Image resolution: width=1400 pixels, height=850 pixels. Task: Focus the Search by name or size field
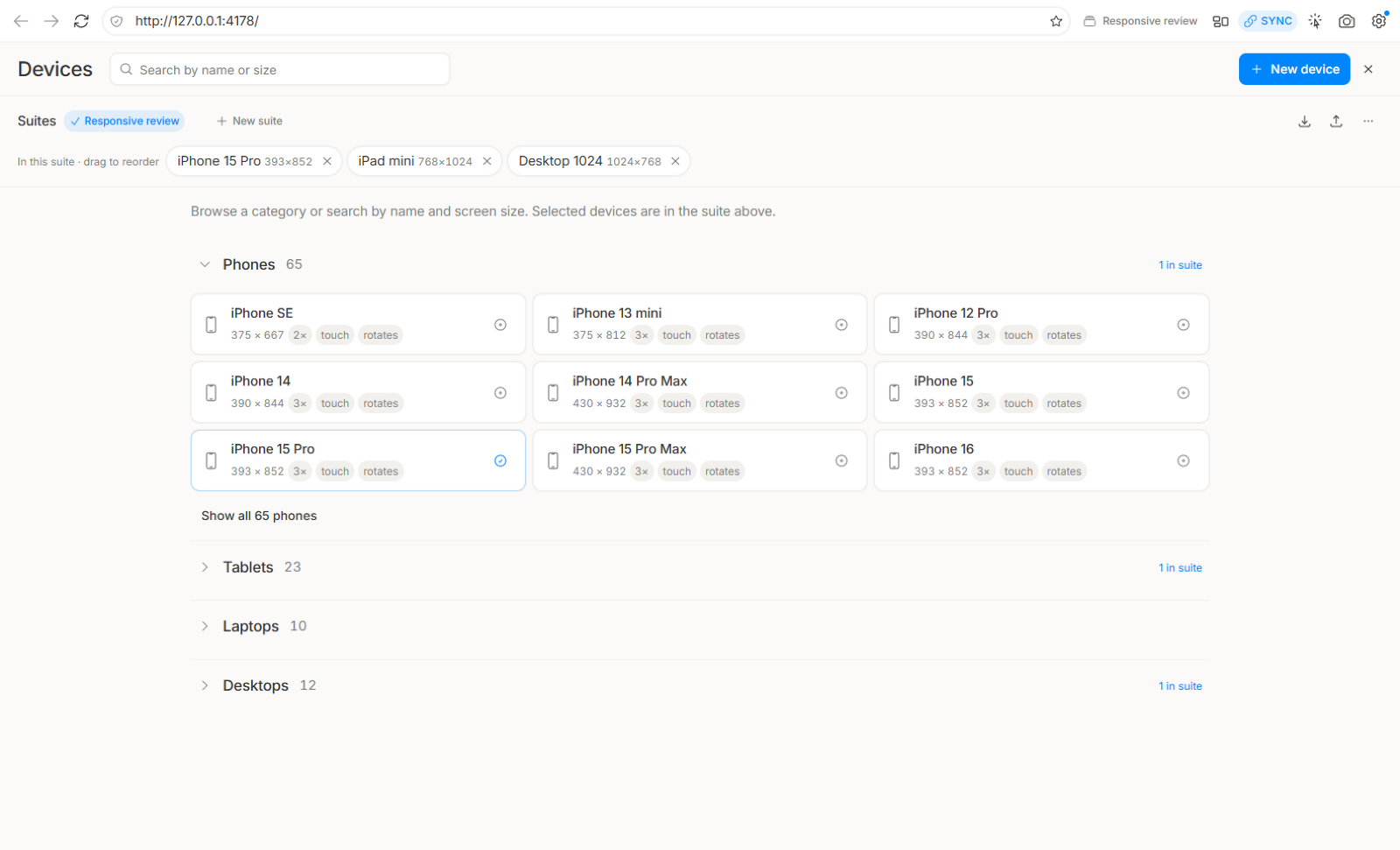pyautogui.click(x=280, y=69)
